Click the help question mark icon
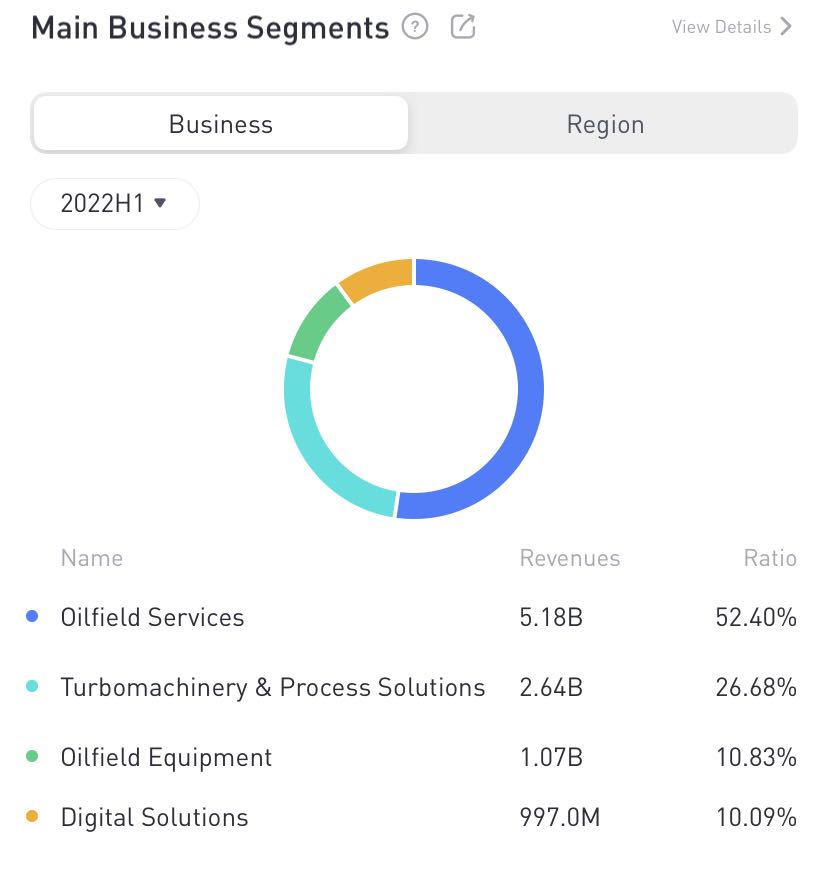Viewport: 828px width, 869px height. point(414,27)
